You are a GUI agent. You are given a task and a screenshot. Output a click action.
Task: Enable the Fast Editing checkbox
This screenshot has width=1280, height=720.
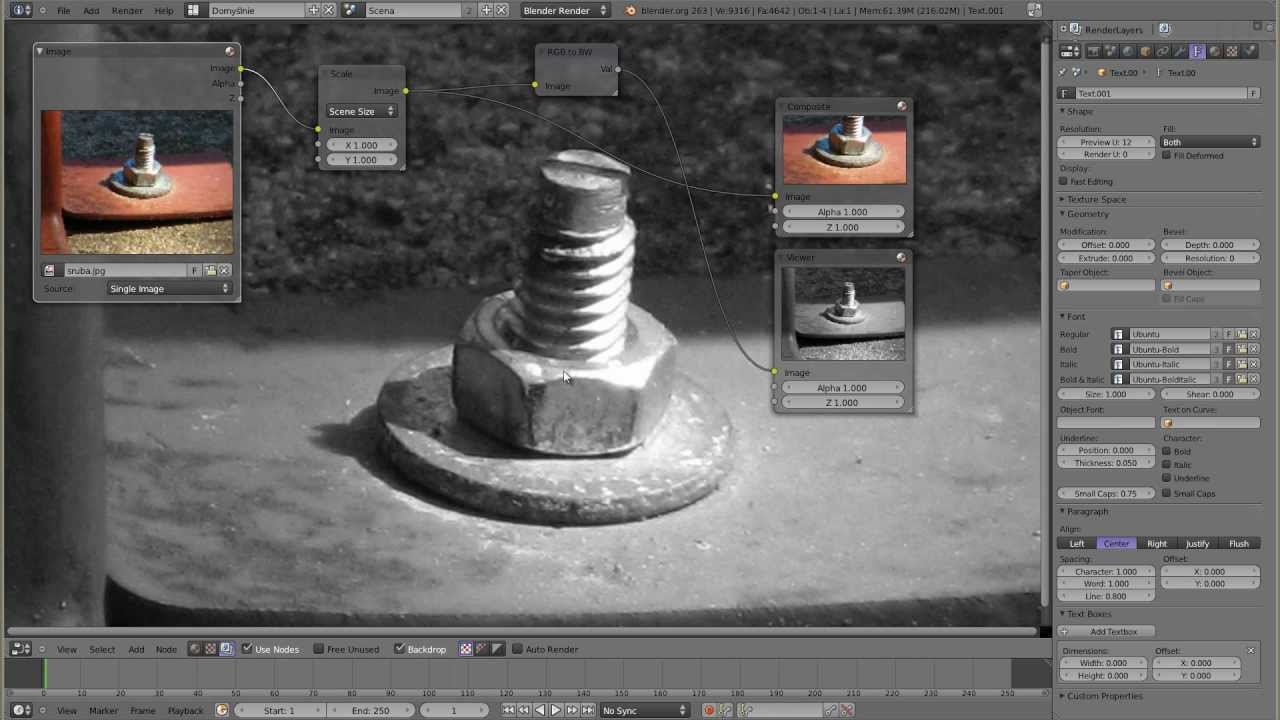click(x=1063, y=181)
